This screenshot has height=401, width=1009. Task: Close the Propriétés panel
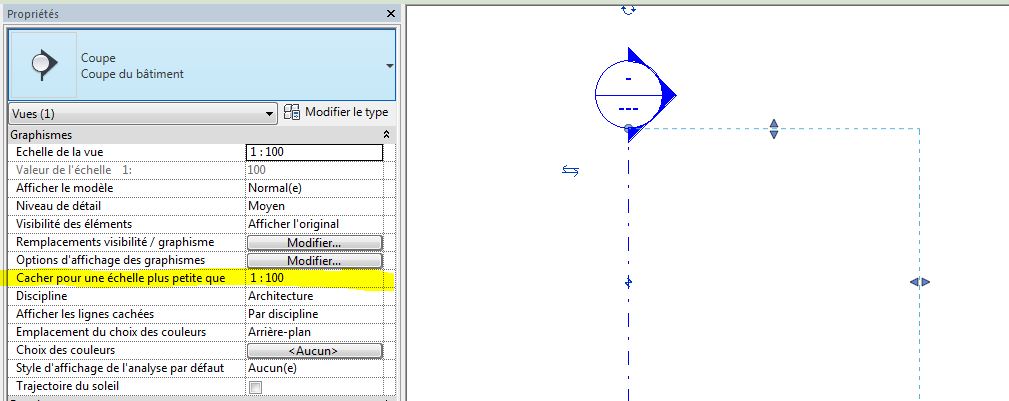coord(389,15)
